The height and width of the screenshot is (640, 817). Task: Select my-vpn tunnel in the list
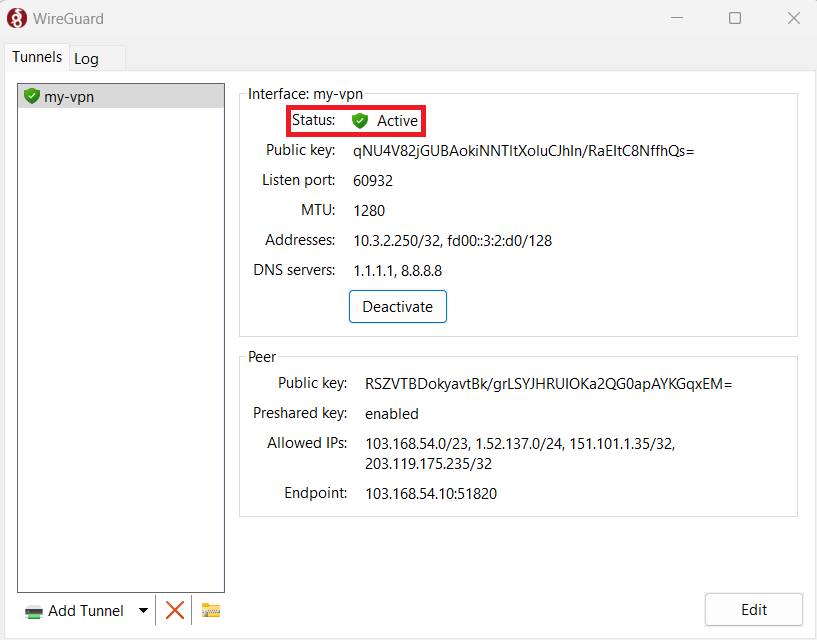(x=121, y=96)
